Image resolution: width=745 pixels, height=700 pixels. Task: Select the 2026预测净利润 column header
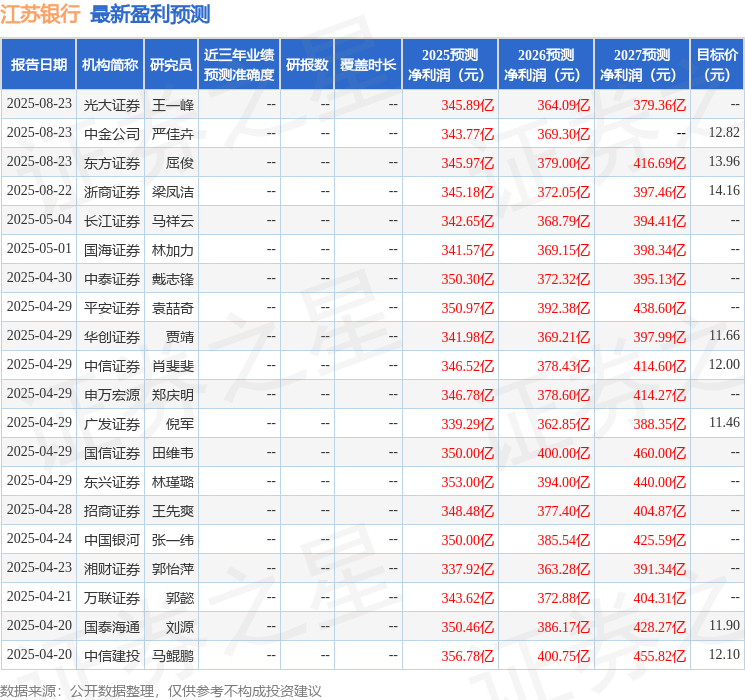tap(546, 64)
